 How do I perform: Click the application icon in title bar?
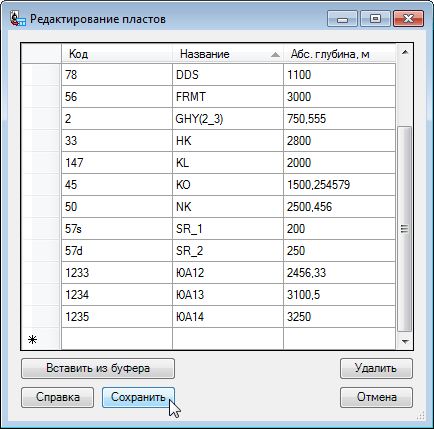tap(17, 19)
